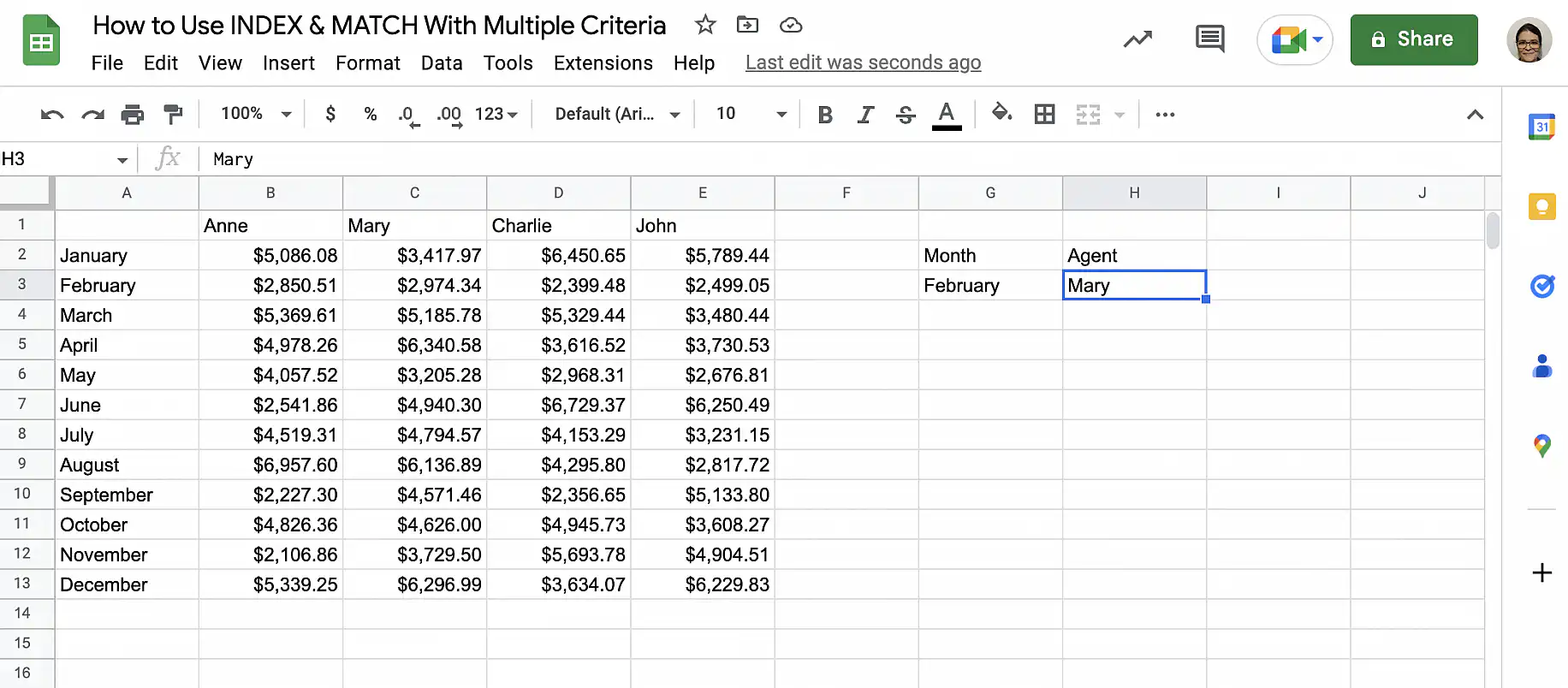Format cell as currency
The height and width of the screenshot is (688, 1568).
(x=330, y=114)
